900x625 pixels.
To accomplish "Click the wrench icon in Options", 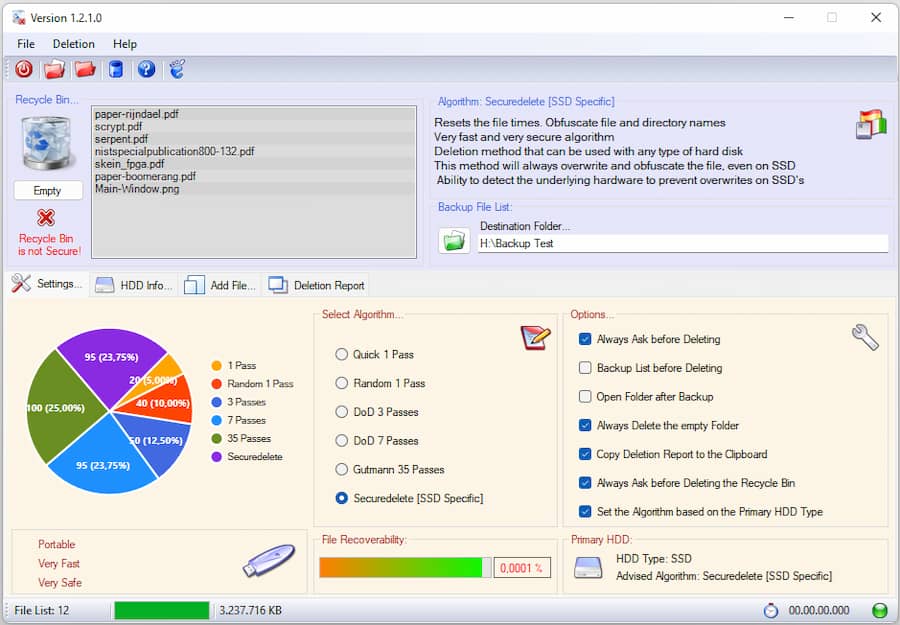I will pos(865,337).
